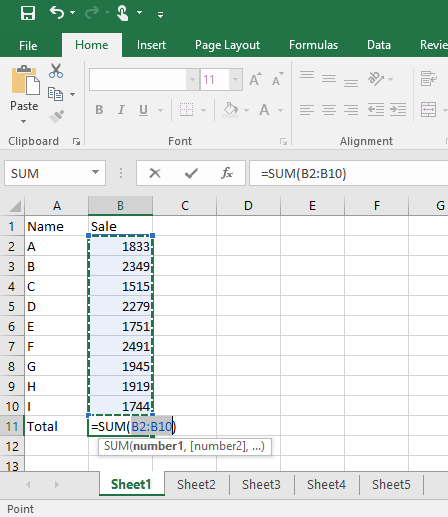Image resolution: width=448 pixels, height=517 pixels.
Task: Click the Center alignment icon
Action: tap(329, 110)
